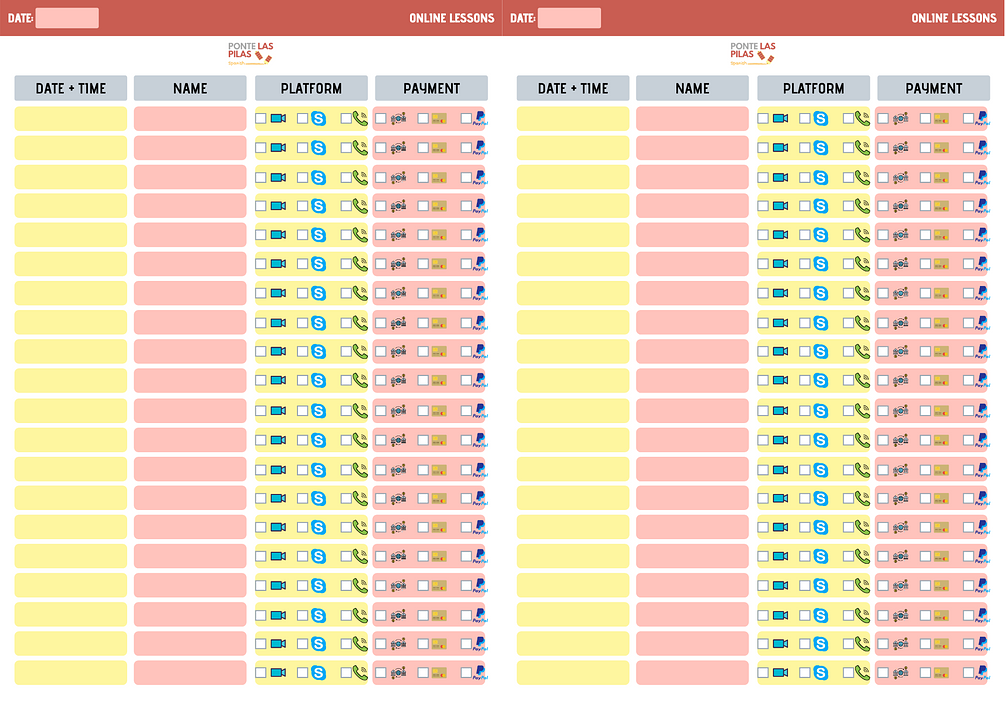Image resolution: width=1005 pixels, height=711 pixels.
Task: Click the bank transfer icon in the right page's first row
Action: (901, 119)
